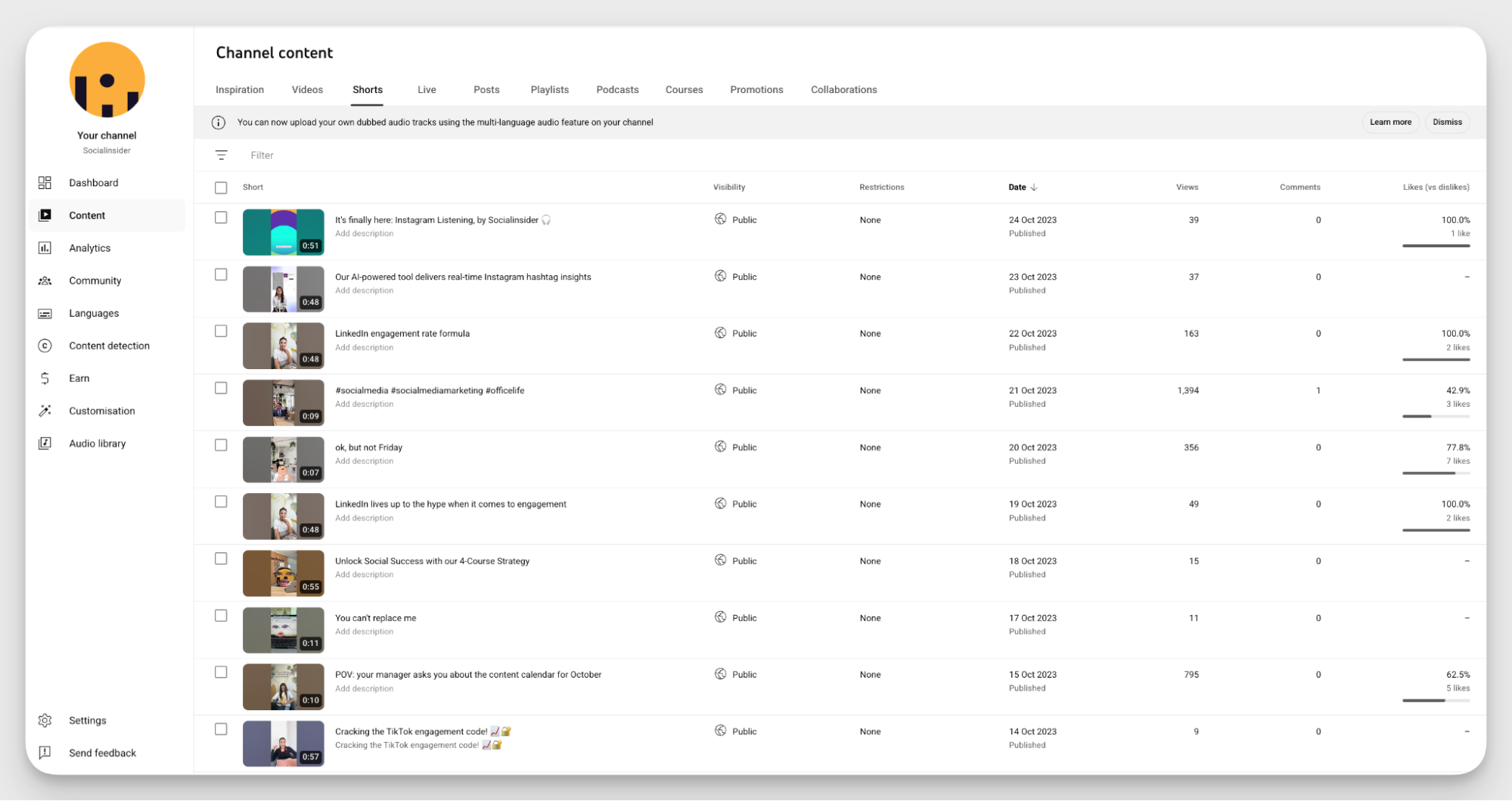Screen dimensions: 1512x801
Task: Switch to the Podcasts tab
Action: tap(616, 89)
